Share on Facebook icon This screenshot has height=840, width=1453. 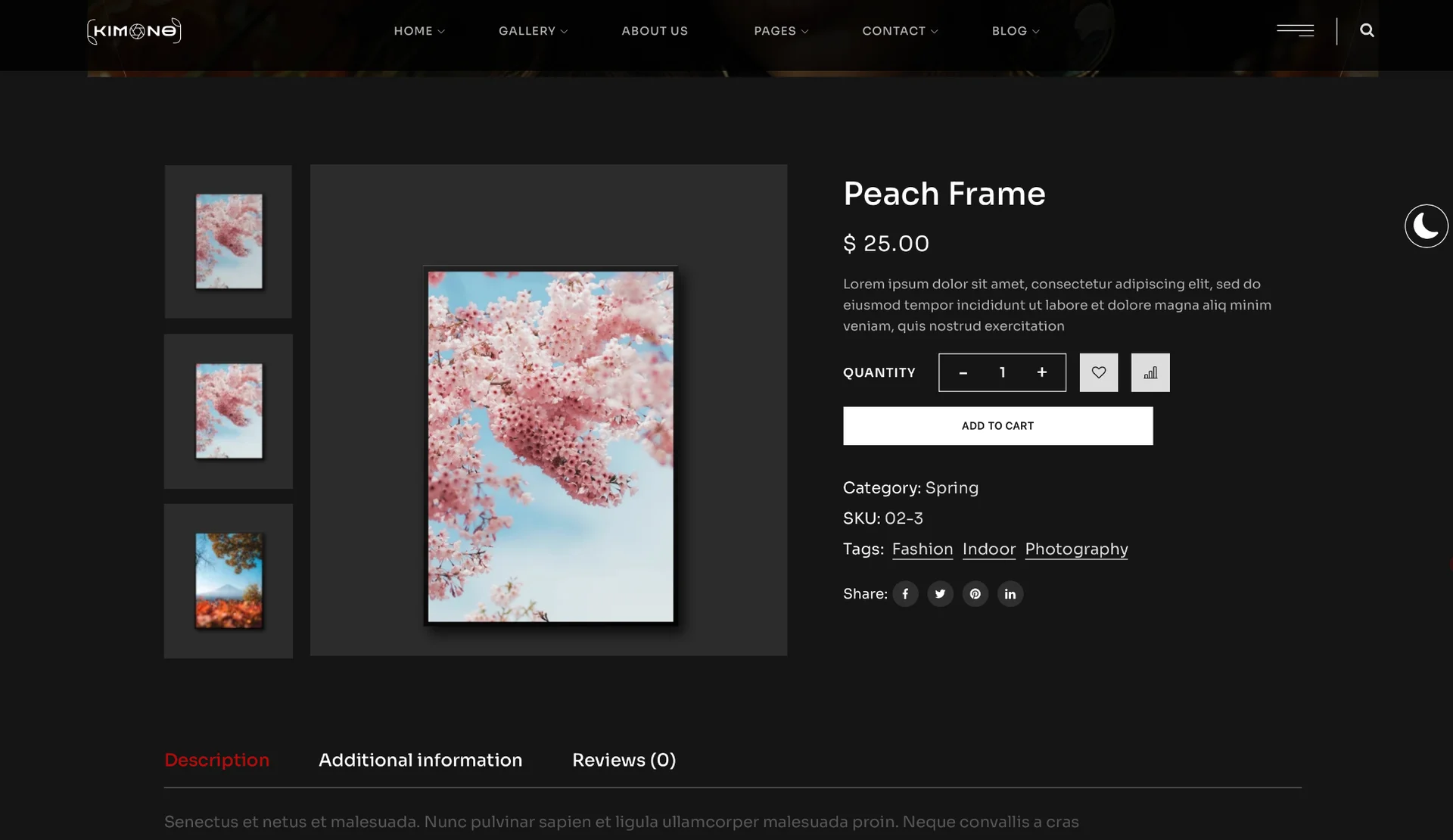tap(905, 594)
